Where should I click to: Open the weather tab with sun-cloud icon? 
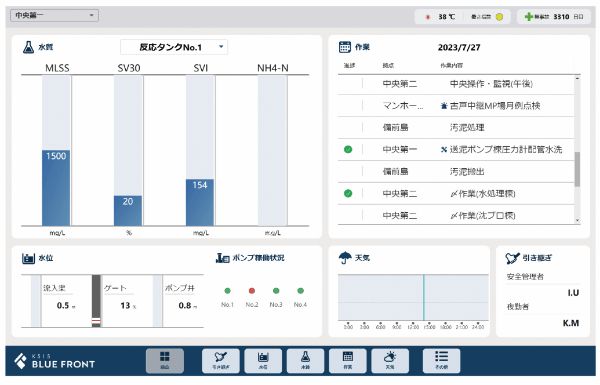[390, 361]
